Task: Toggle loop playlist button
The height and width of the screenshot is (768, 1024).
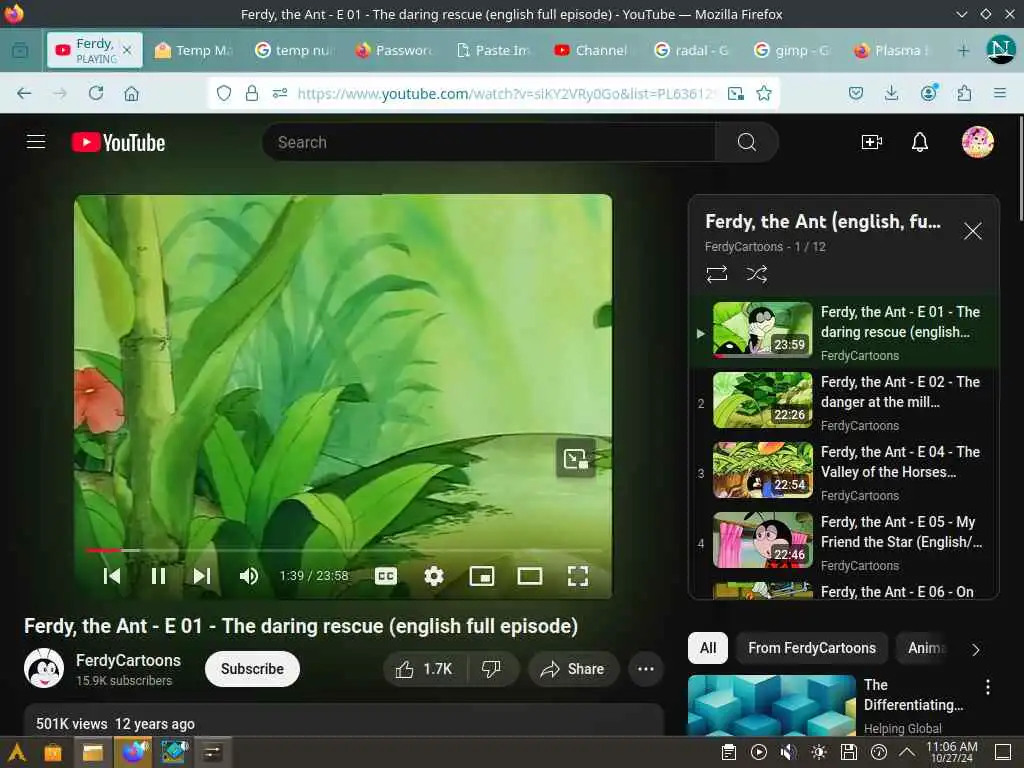Action: 716,274
